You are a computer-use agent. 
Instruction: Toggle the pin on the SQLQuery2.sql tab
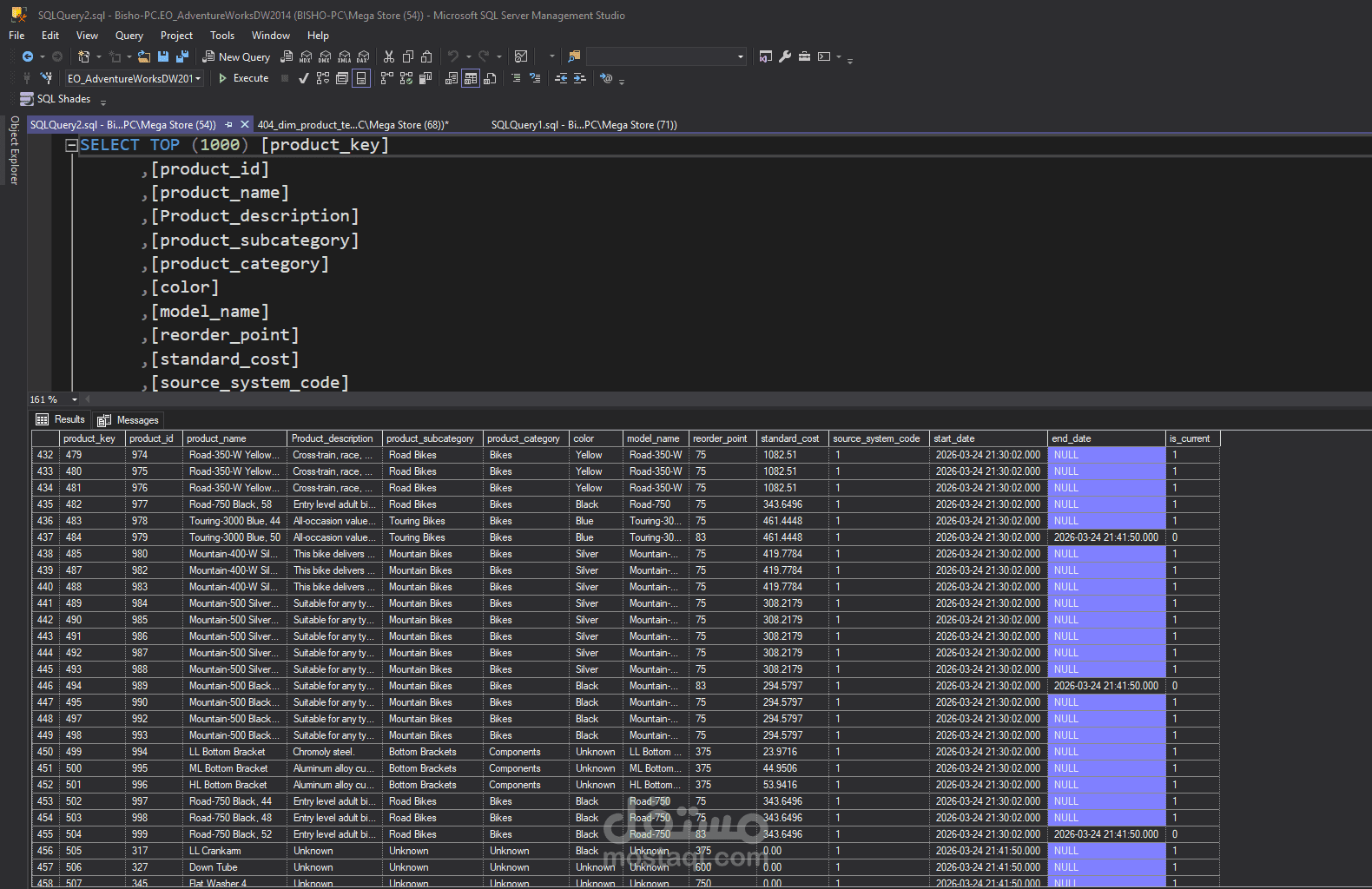[228, 125]
